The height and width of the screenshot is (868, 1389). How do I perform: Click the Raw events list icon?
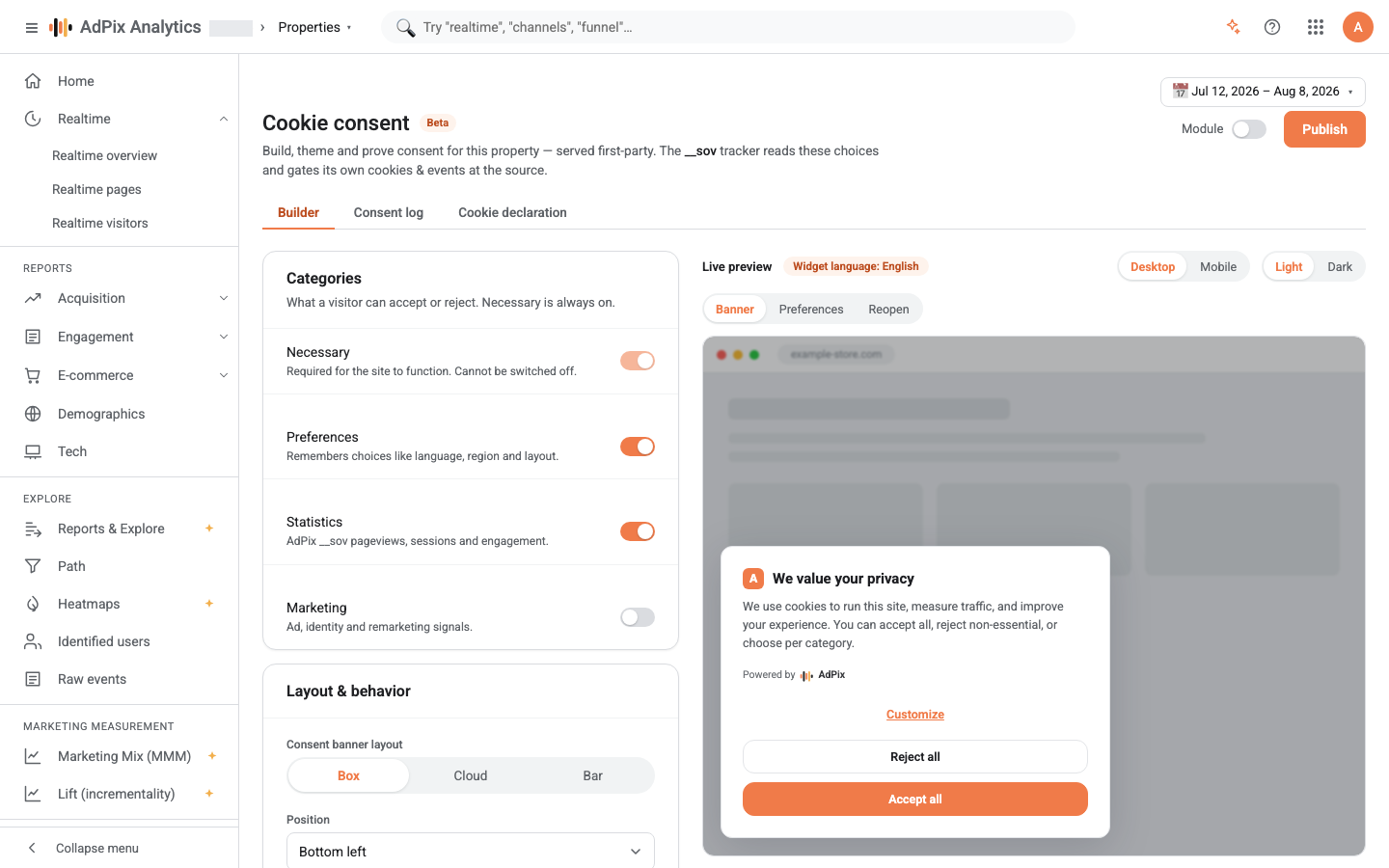pos(33,679)
